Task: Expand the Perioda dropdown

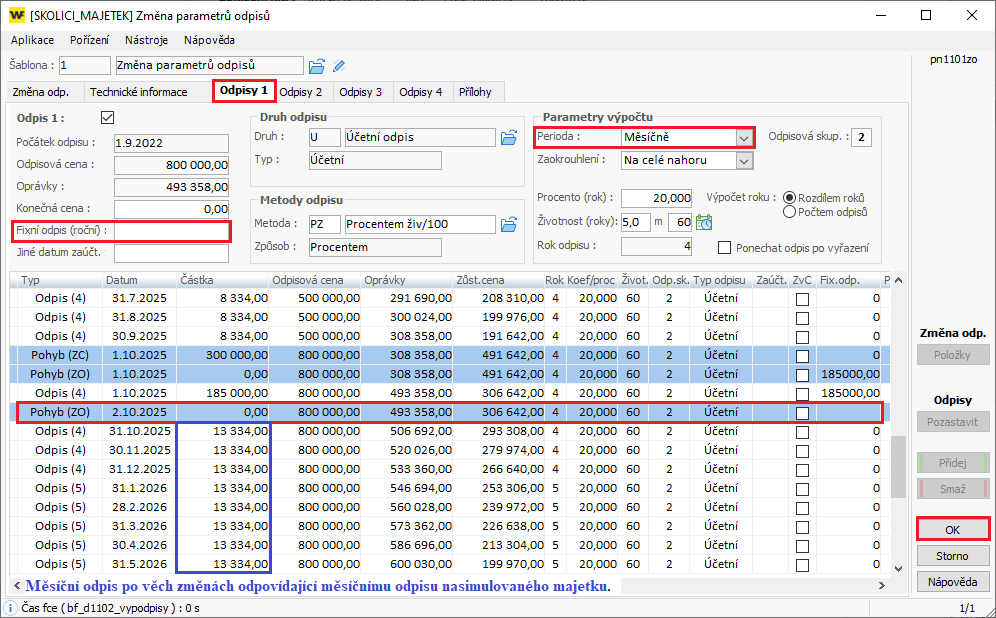Action: pyautogui.click(x=743, y=137)
